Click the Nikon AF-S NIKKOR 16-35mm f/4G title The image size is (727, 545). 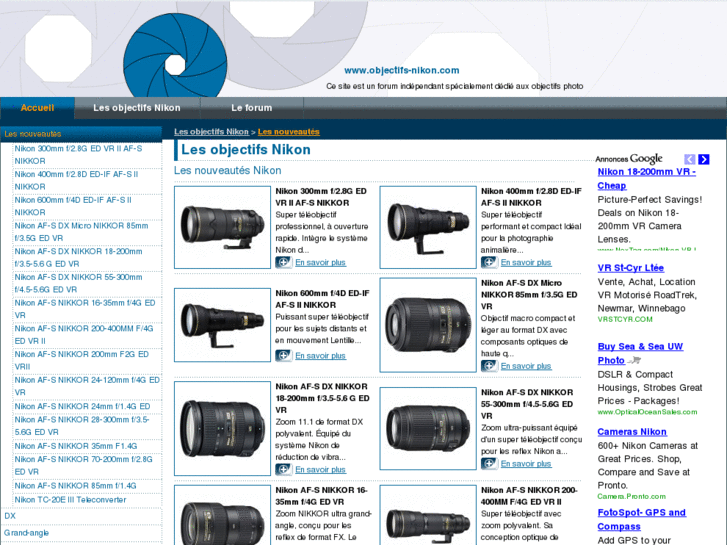click(x=321, y=496)
